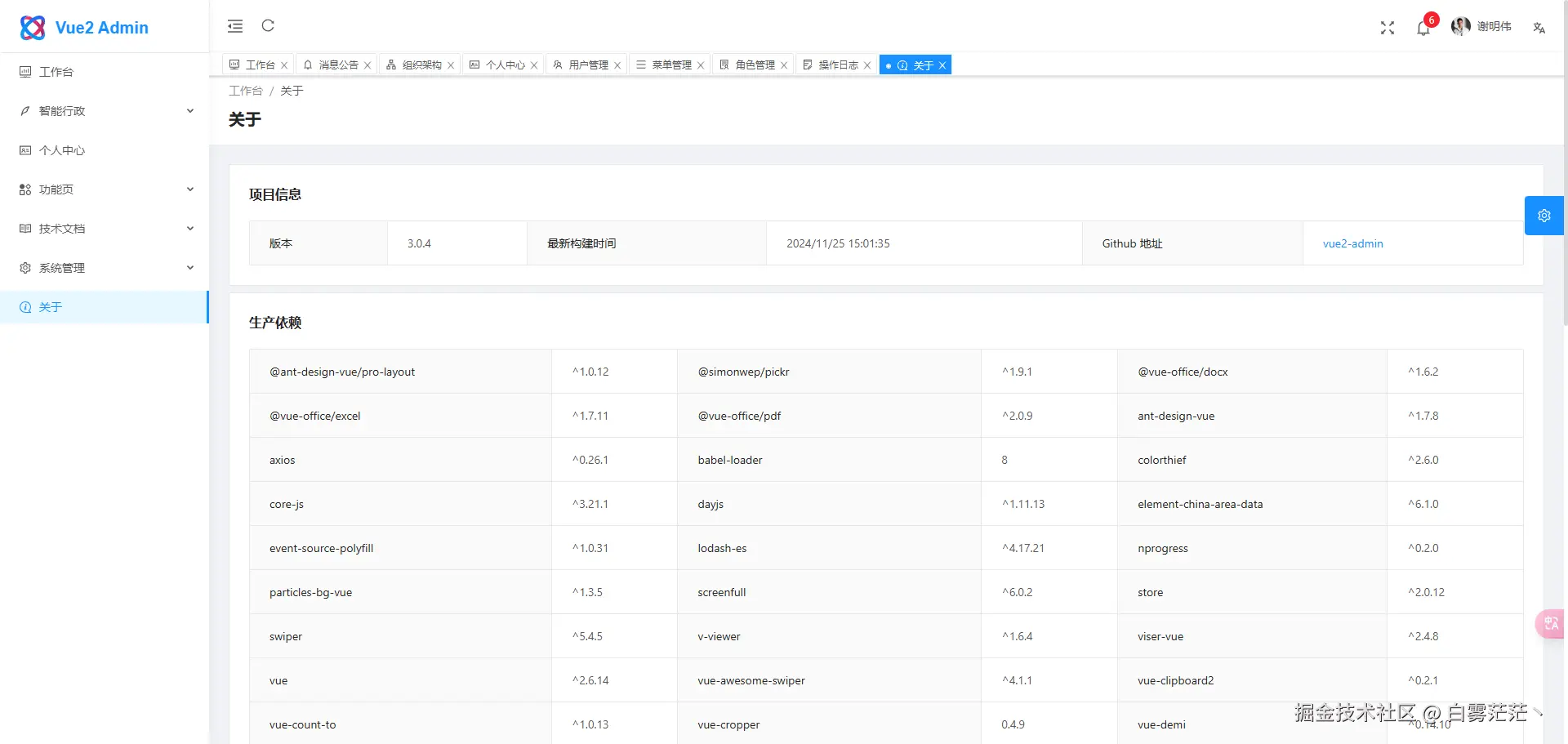Click the user avatar picture
This screenshot has height=744, width=1568.
coord(1460,27)
